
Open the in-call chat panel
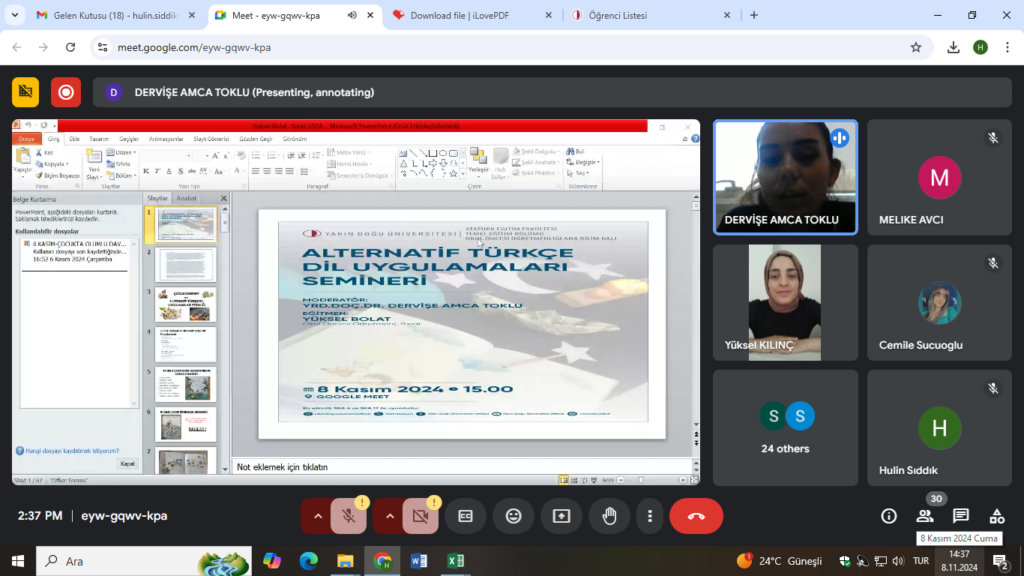(x=961, y=516)
